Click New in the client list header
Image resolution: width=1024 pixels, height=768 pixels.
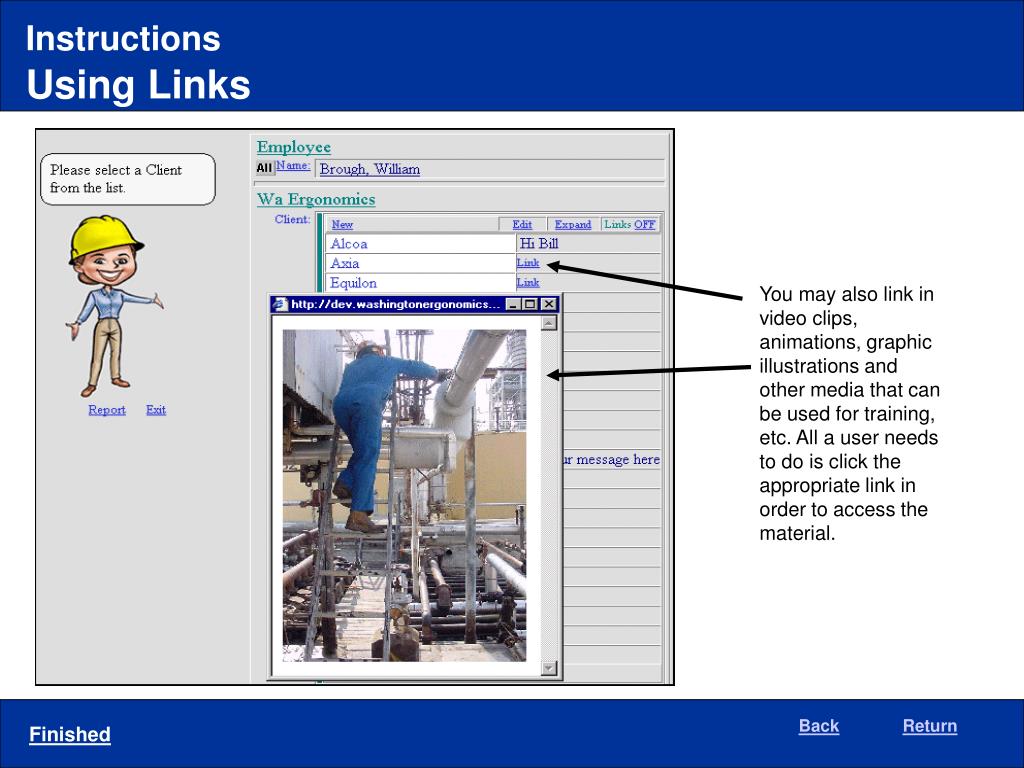point(342,224)
